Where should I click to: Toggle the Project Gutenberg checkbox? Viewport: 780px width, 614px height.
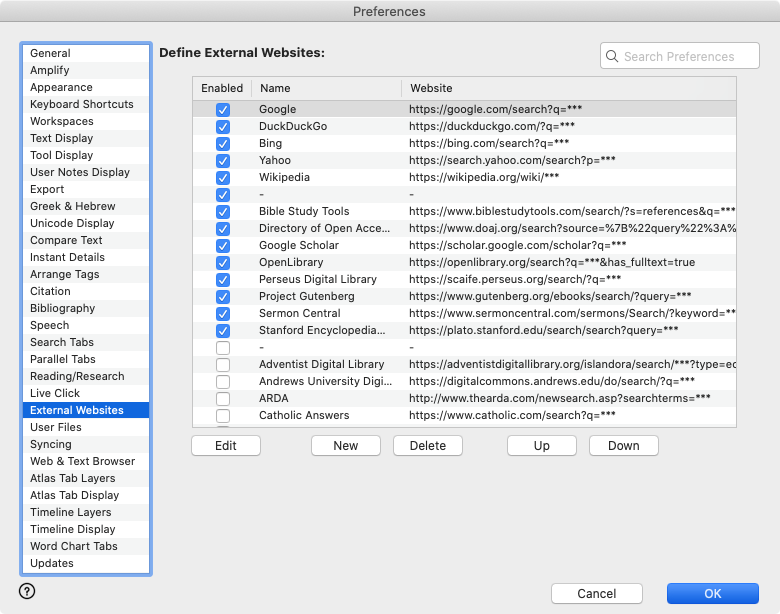pyautogui.click(x=223, y=297)
